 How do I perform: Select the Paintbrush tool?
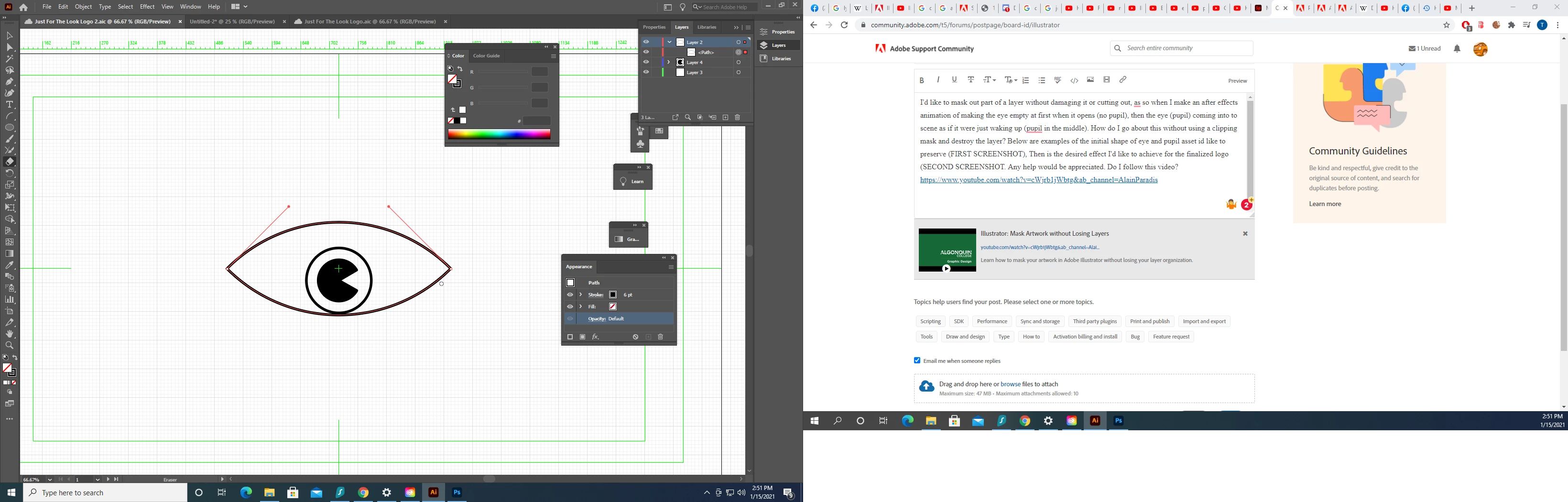tap(9, 139)
